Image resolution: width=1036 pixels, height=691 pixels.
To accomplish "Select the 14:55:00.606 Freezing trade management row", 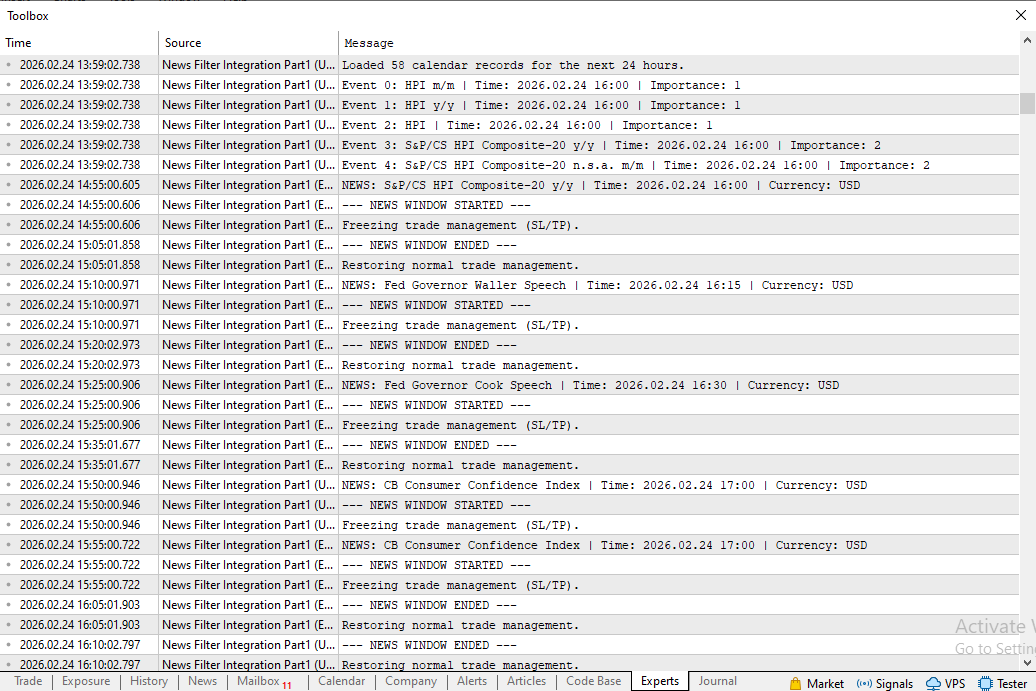I will [x=509, y=225].
